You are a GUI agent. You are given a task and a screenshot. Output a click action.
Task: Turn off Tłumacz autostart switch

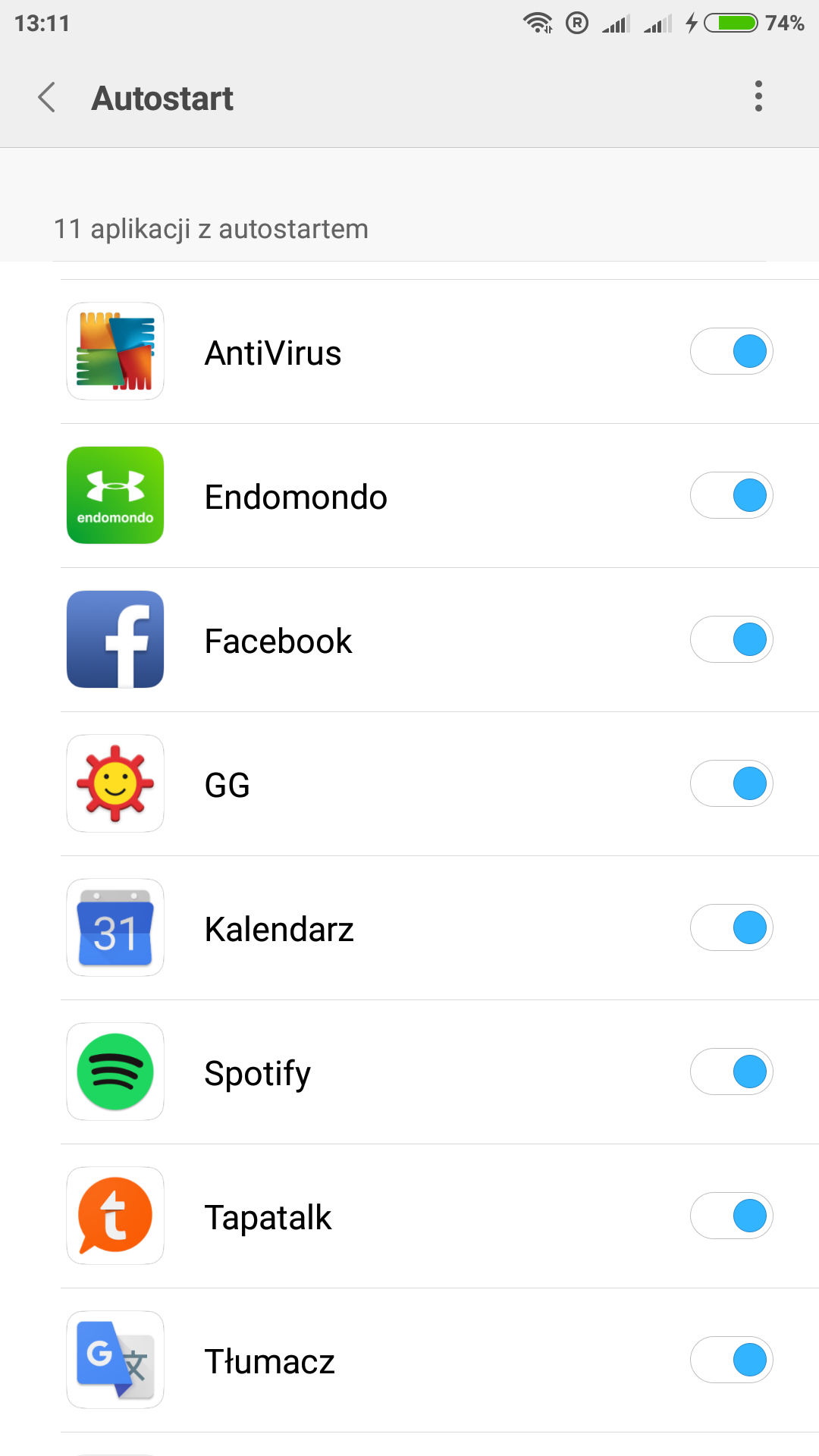click(731, 1360)
